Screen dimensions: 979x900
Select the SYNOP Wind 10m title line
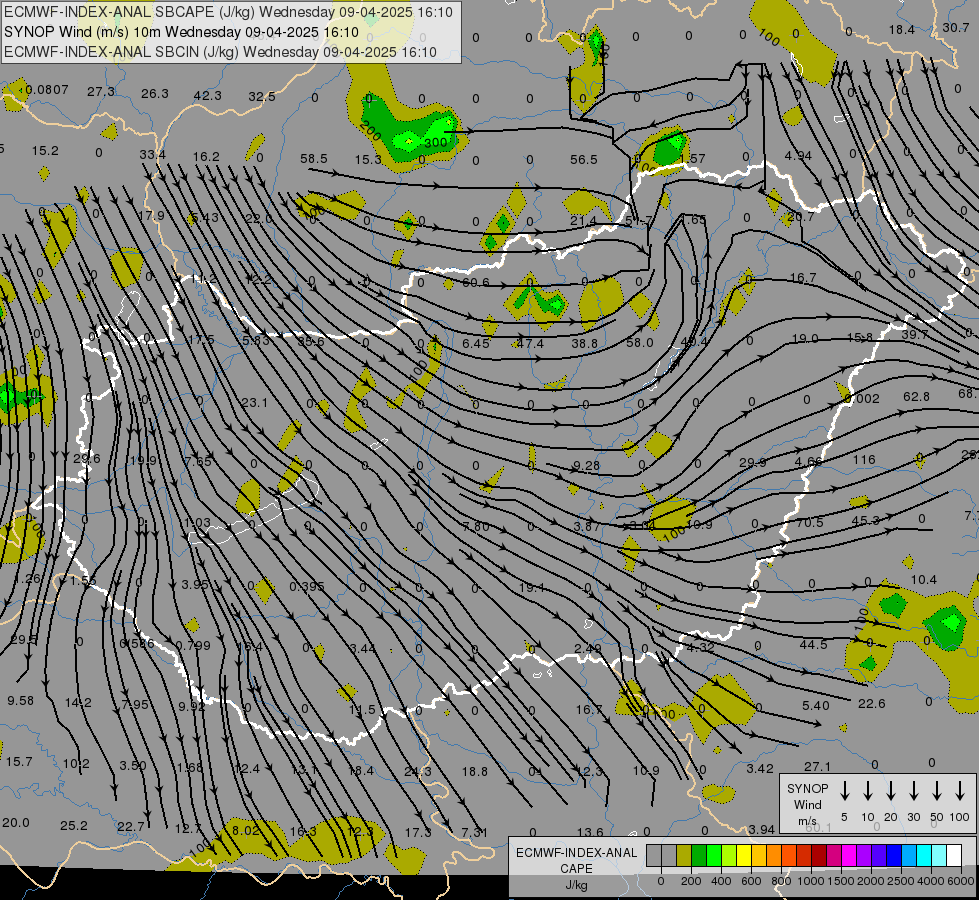(x=181, y=32)
